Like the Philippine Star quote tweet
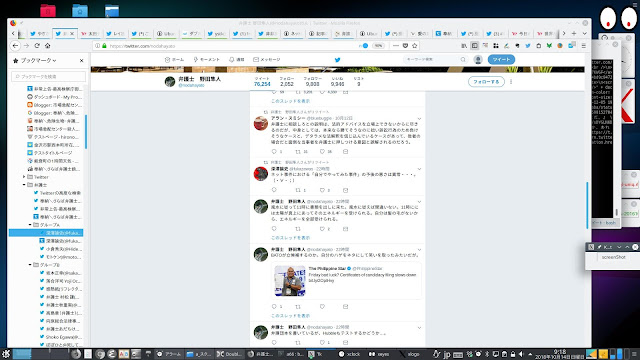640x360 pixels. 322,307
